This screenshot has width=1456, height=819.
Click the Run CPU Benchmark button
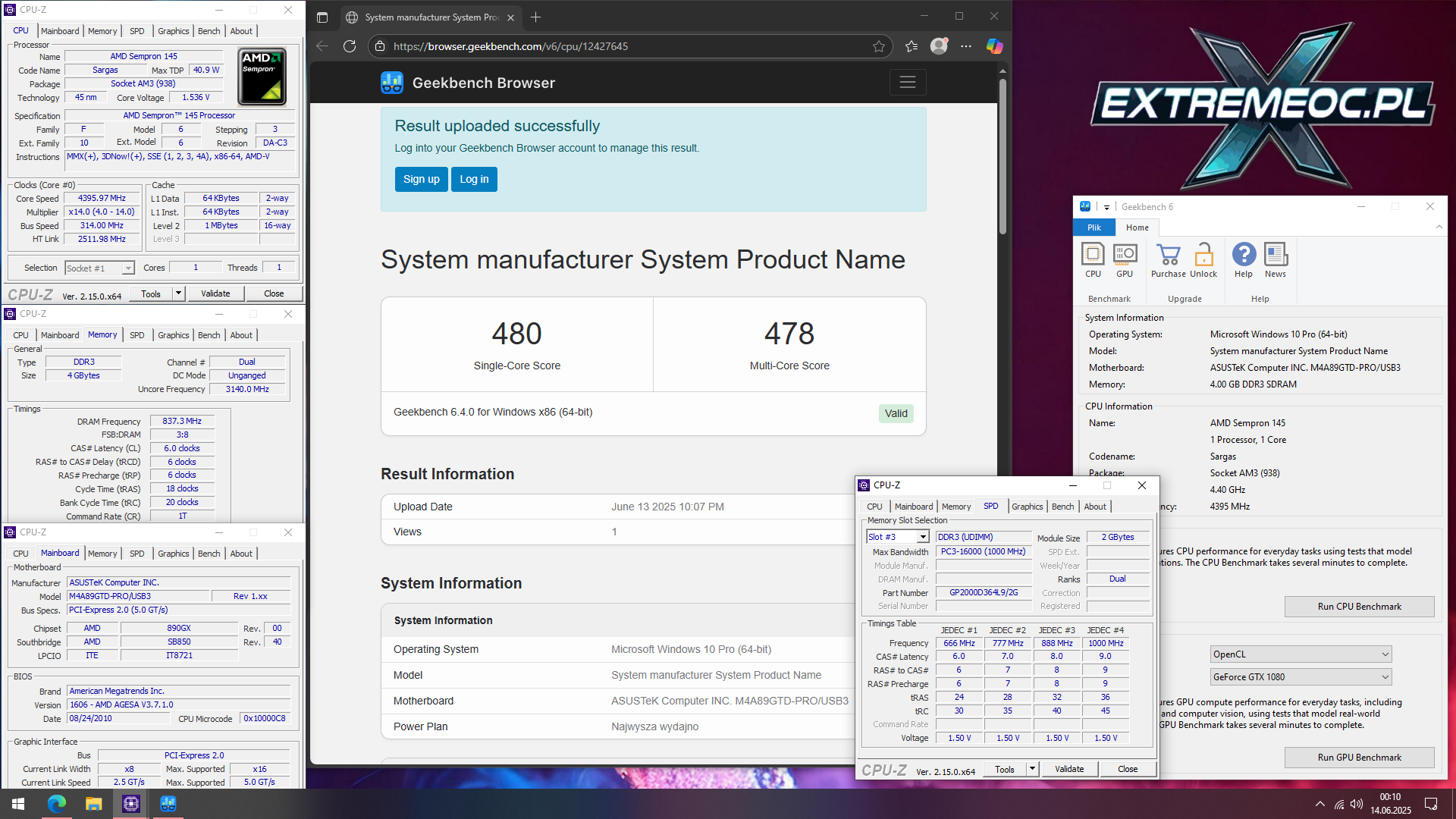(1359, 607)
